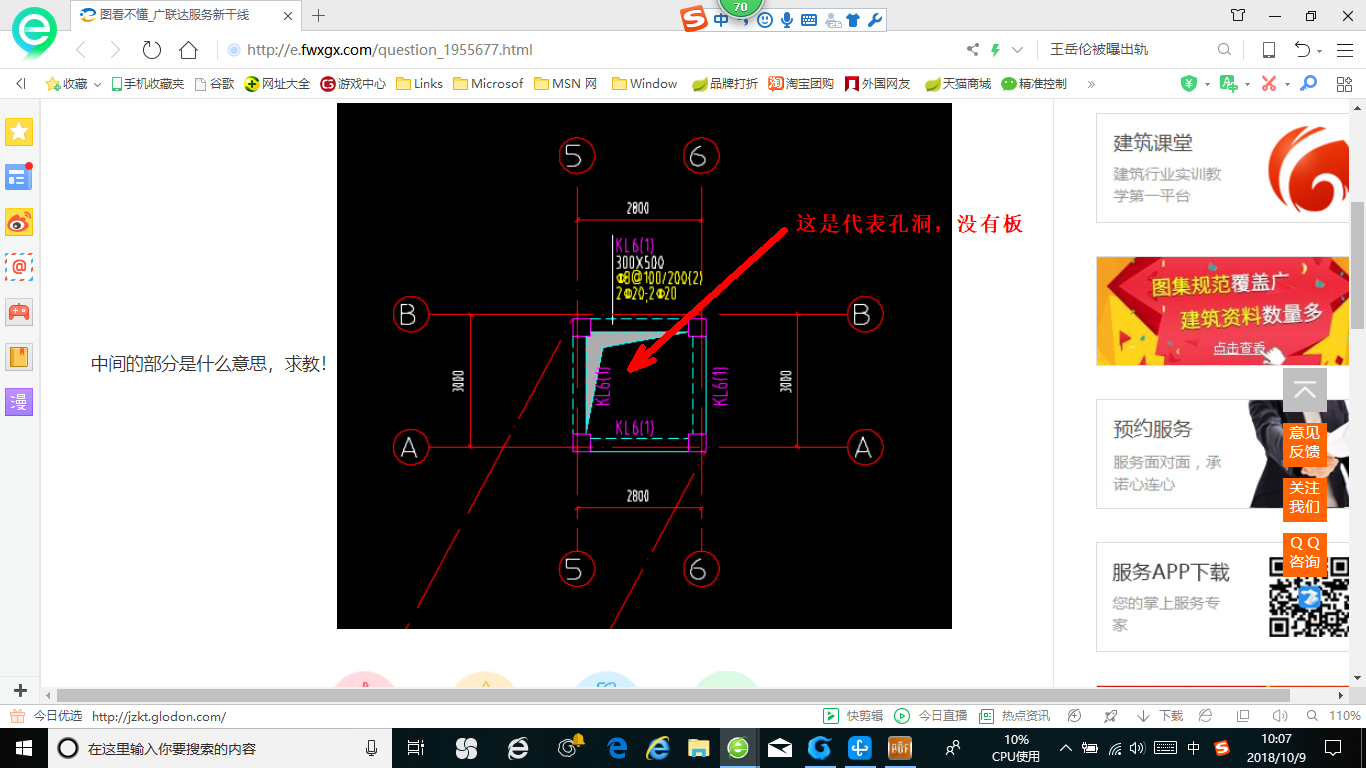Open the 手机收藏夹 bookmark

pyautogui.click(x=147, y=84)
